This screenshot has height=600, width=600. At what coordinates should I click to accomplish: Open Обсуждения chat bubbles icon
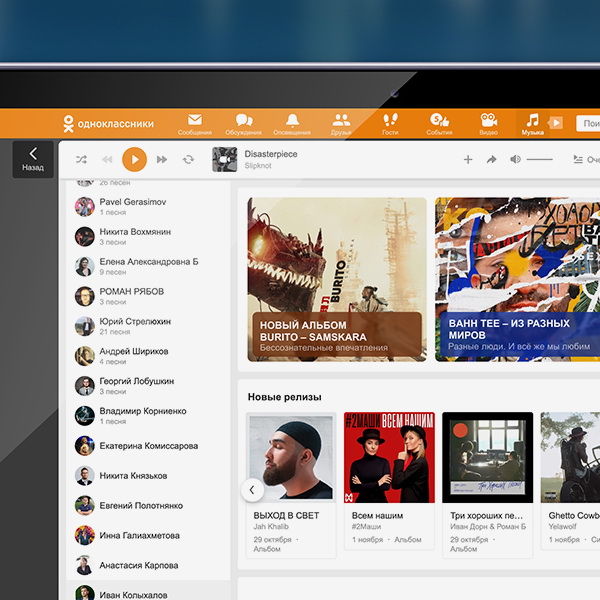[x=244, y=120]
